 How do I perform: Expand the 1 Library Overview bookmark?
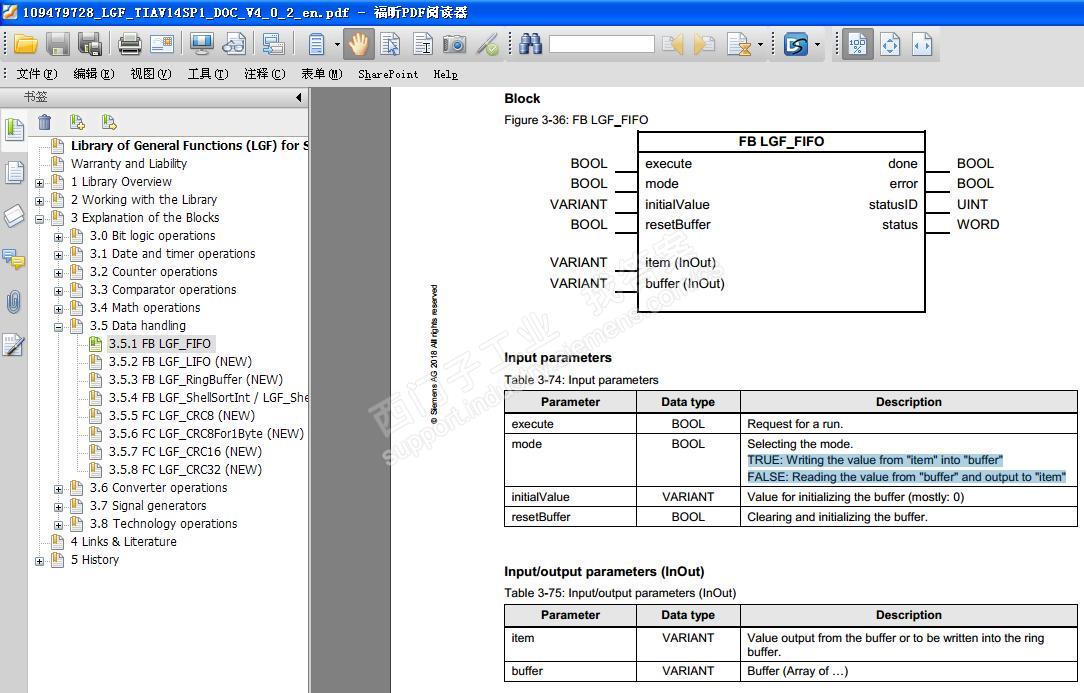(39, 183)
